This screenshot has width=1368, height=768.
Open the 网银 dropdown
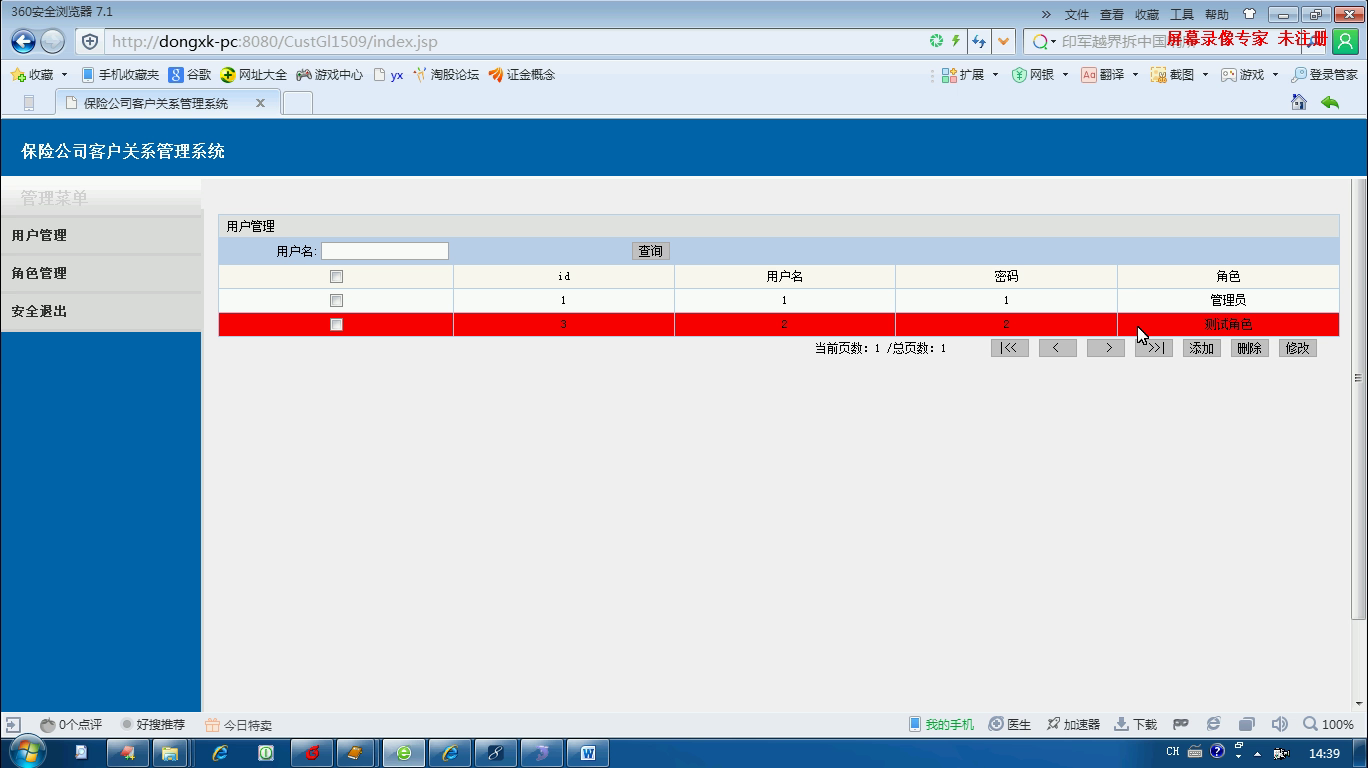(x=1040, y=75)
